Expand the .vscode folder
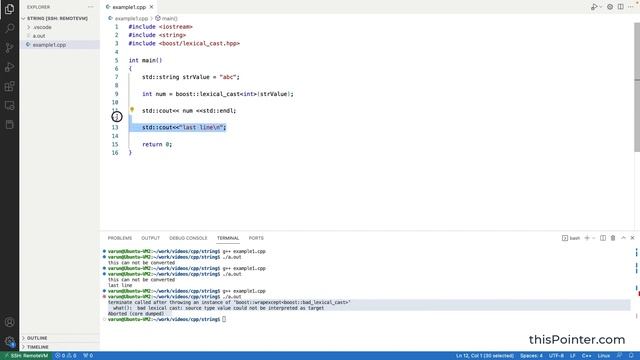The image size is (640, 360). tap(60, 27)
